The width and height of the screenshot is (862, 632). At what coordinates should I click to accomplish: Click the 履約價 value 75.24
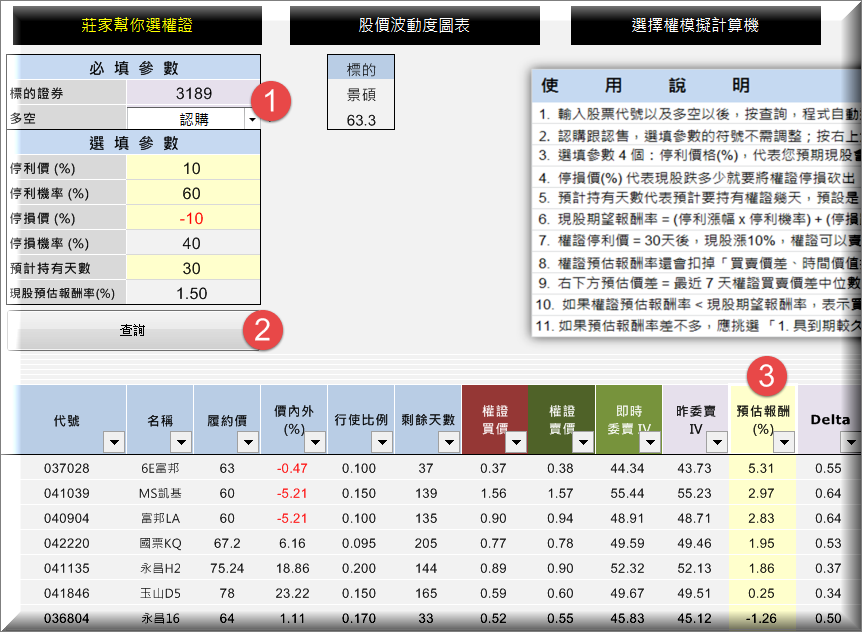click(x=227, y=568)
